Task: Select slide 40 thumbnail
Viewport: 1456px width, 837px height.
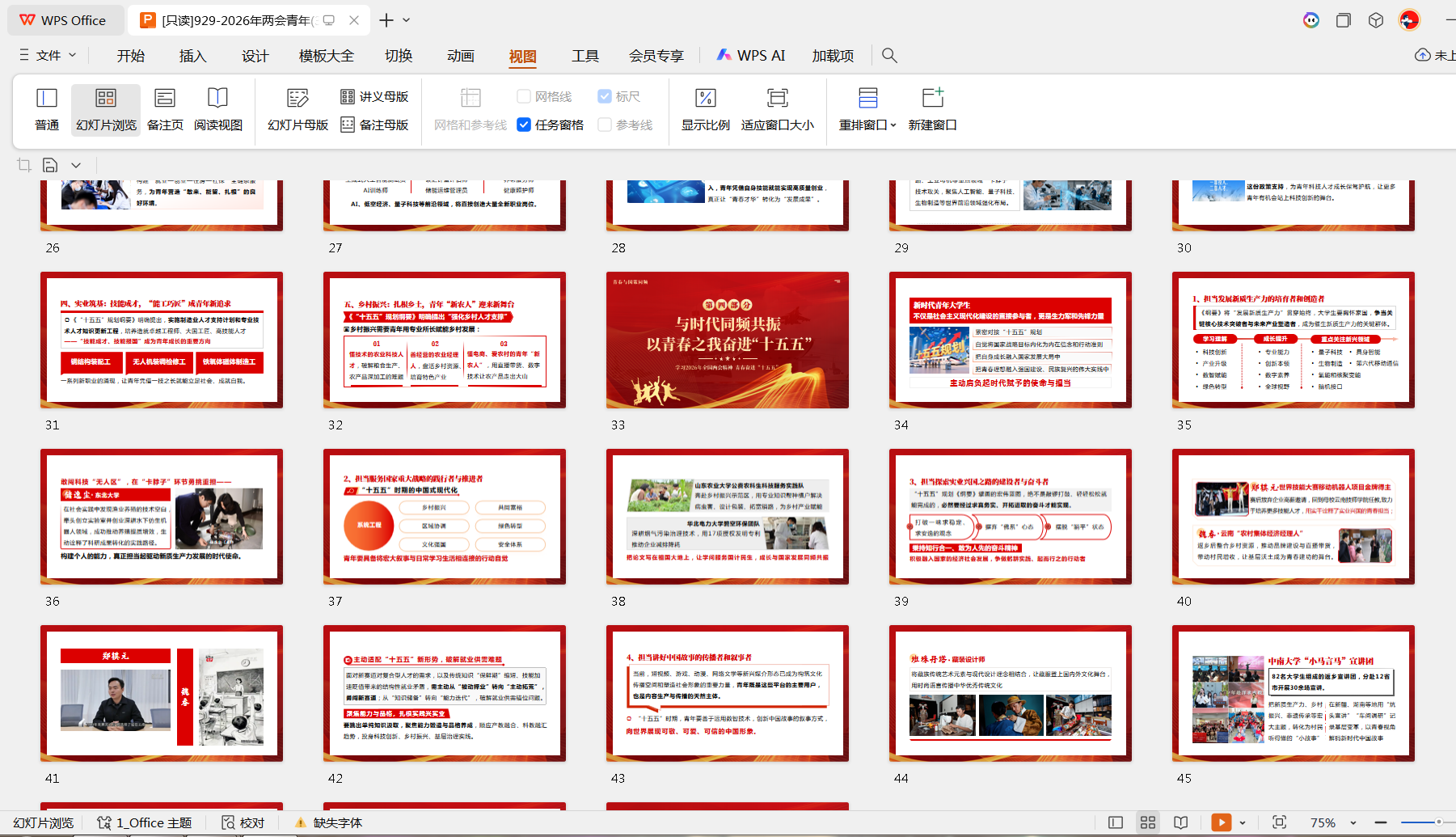Action: pyautogui.click(x=1294, y=517)
